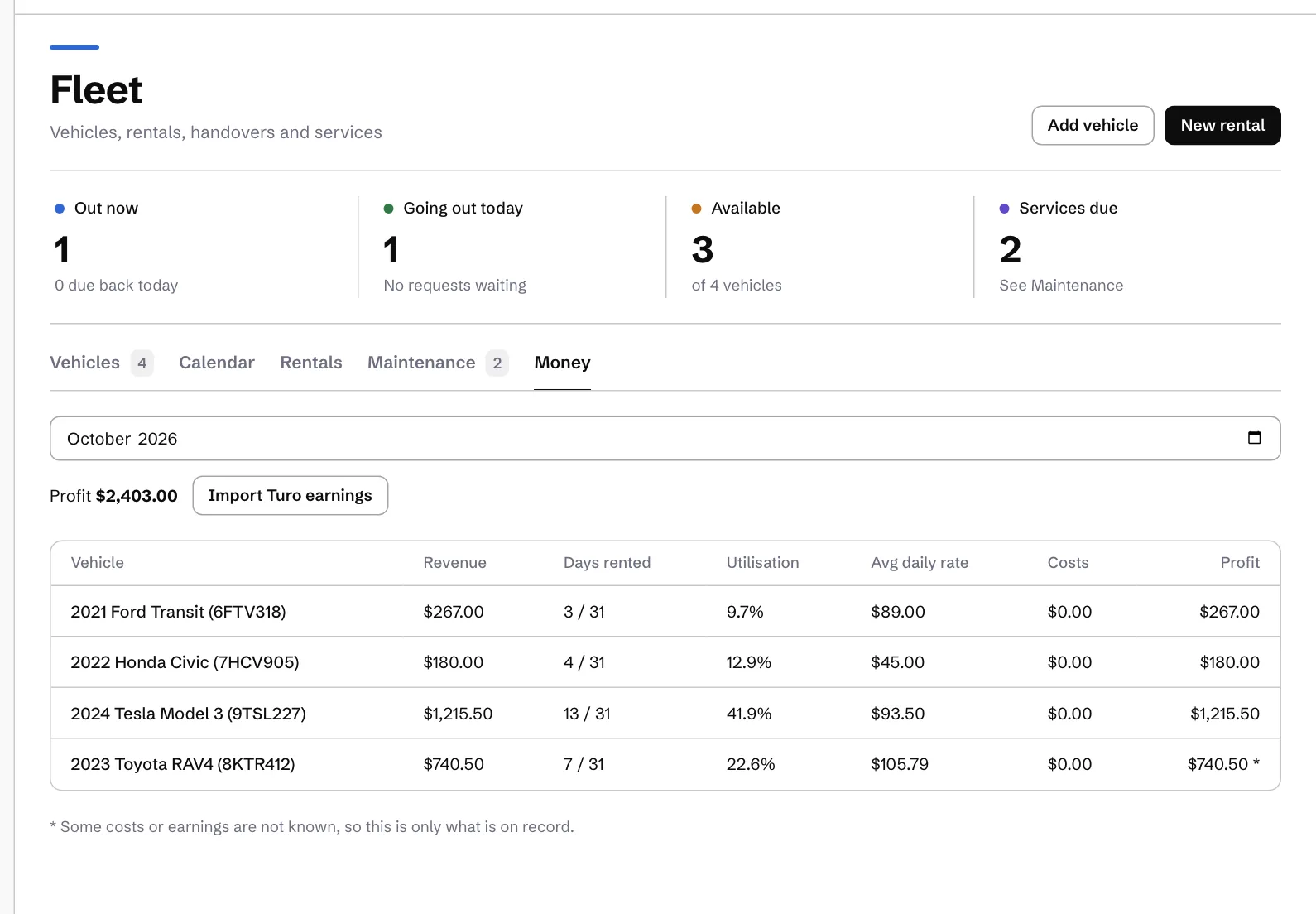Viewport: 1316px width, 914px height.
Task: Click 2022 Honda Civic (7HCV905) row
Action: point(665,662)
